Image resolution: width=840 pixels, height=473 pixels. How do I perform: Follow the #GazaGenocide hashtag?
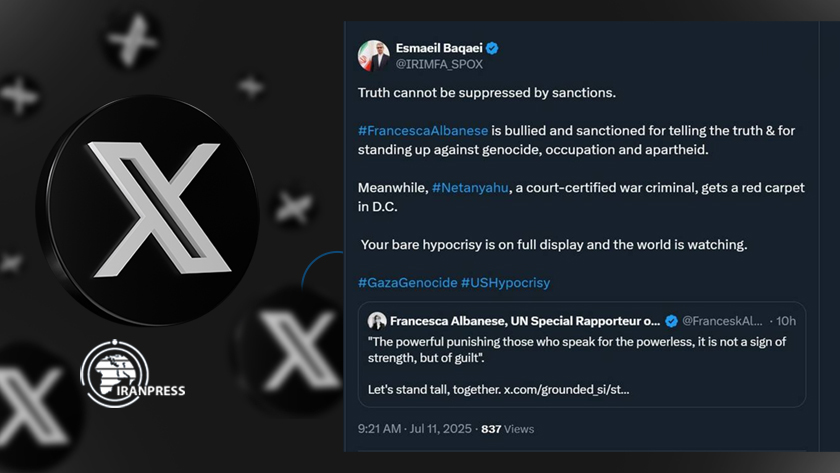click(x=408, y=283)
